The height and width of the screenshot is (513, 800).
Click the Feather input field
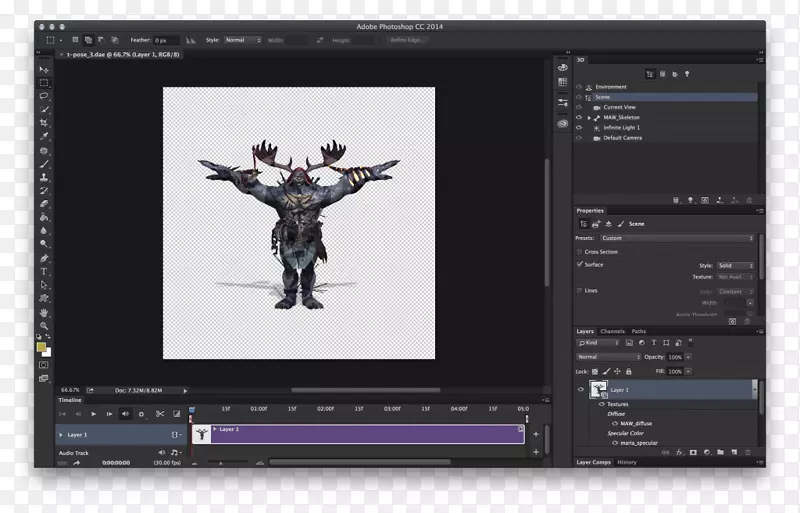[166, 40]
